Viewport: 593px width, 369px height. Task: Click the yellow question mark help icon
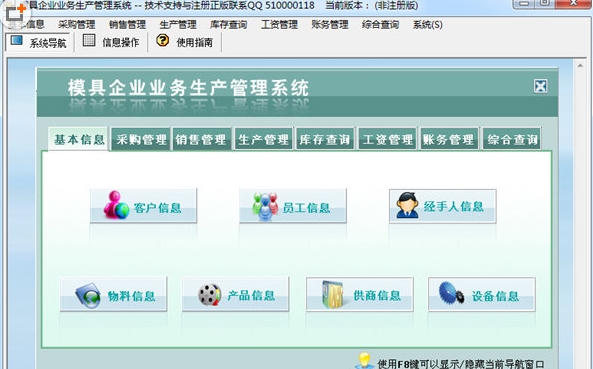coord(163,40)
